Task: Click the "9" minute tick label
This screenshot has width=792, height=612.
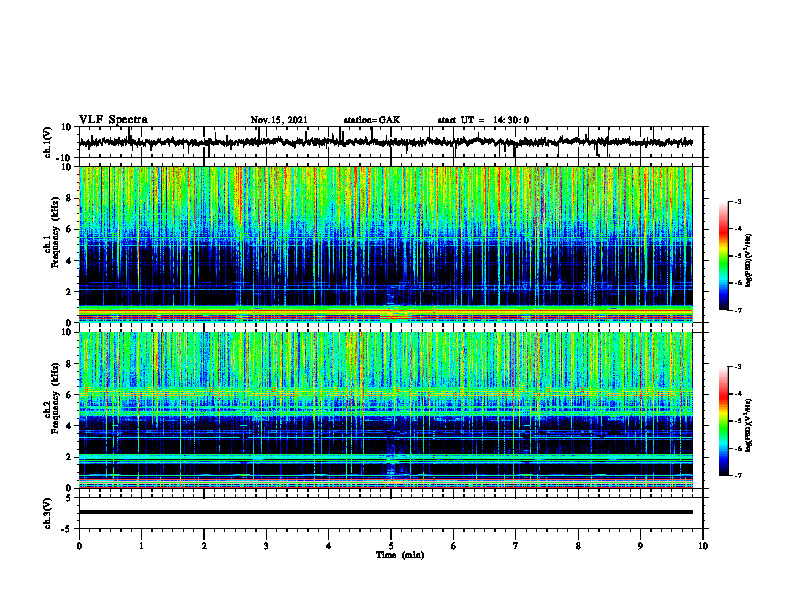Action: (x=640, y=546)
